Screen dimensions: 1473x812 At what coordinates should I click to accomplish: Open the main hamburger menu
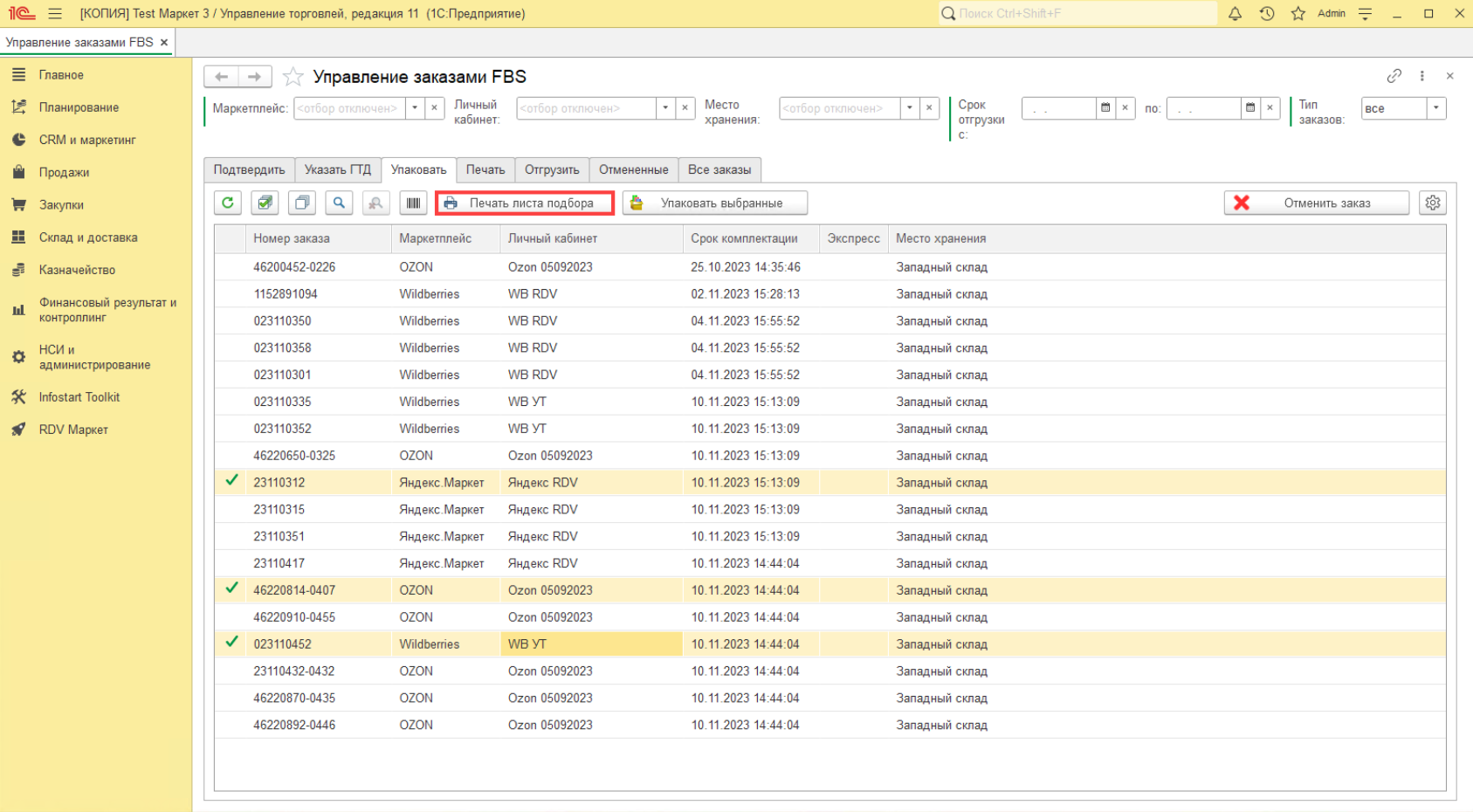(55, 13)
